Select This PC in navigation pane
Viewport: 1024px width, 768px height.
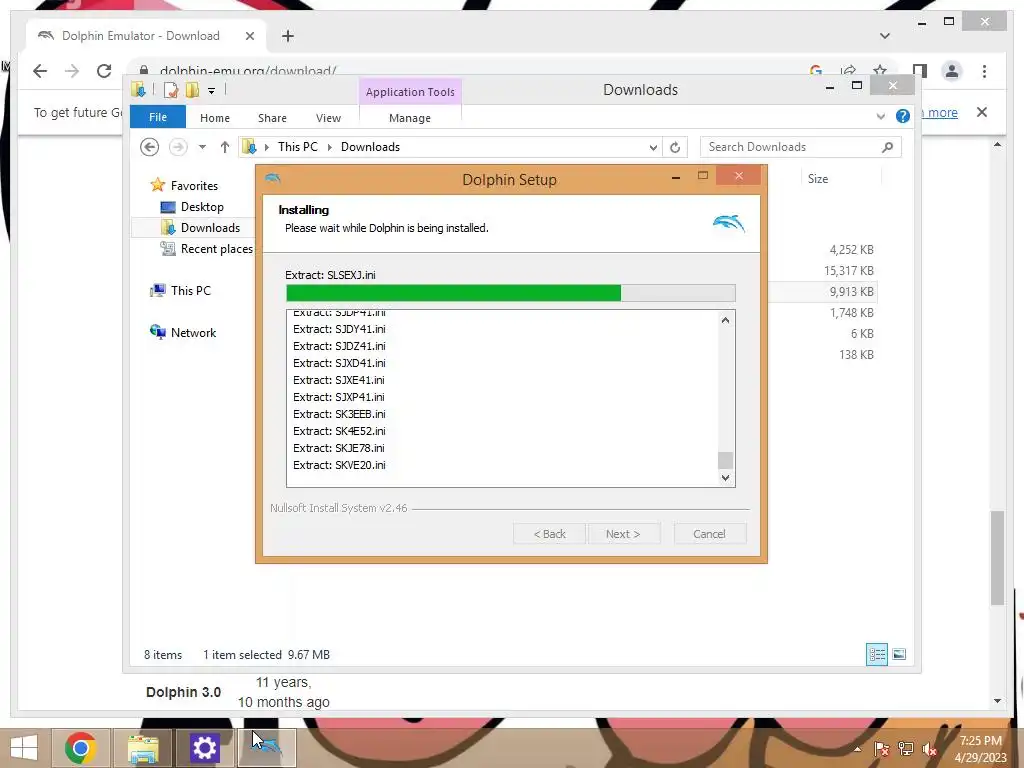coord(191,291)
